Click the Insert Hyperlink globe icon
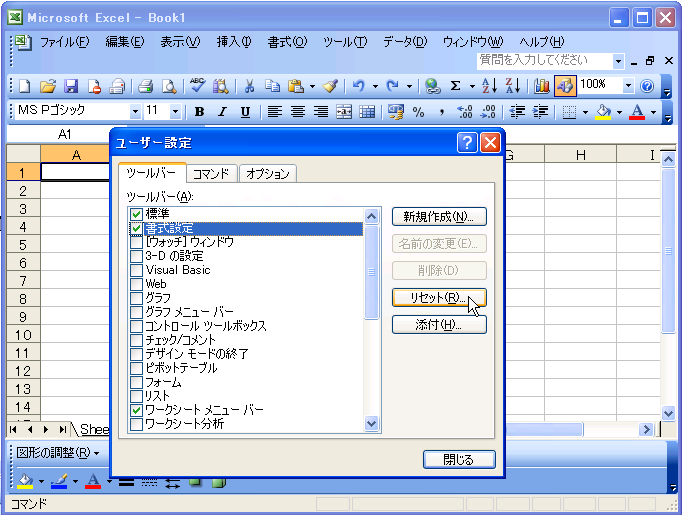 click(x=432, y=86)
